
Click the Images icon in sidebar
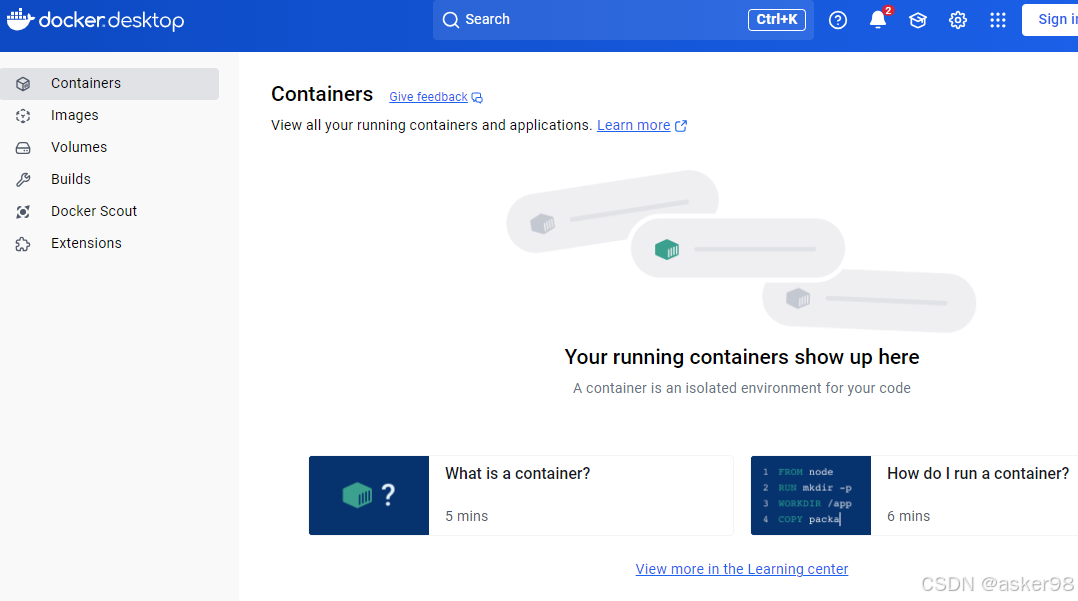[x=23, y=116]
